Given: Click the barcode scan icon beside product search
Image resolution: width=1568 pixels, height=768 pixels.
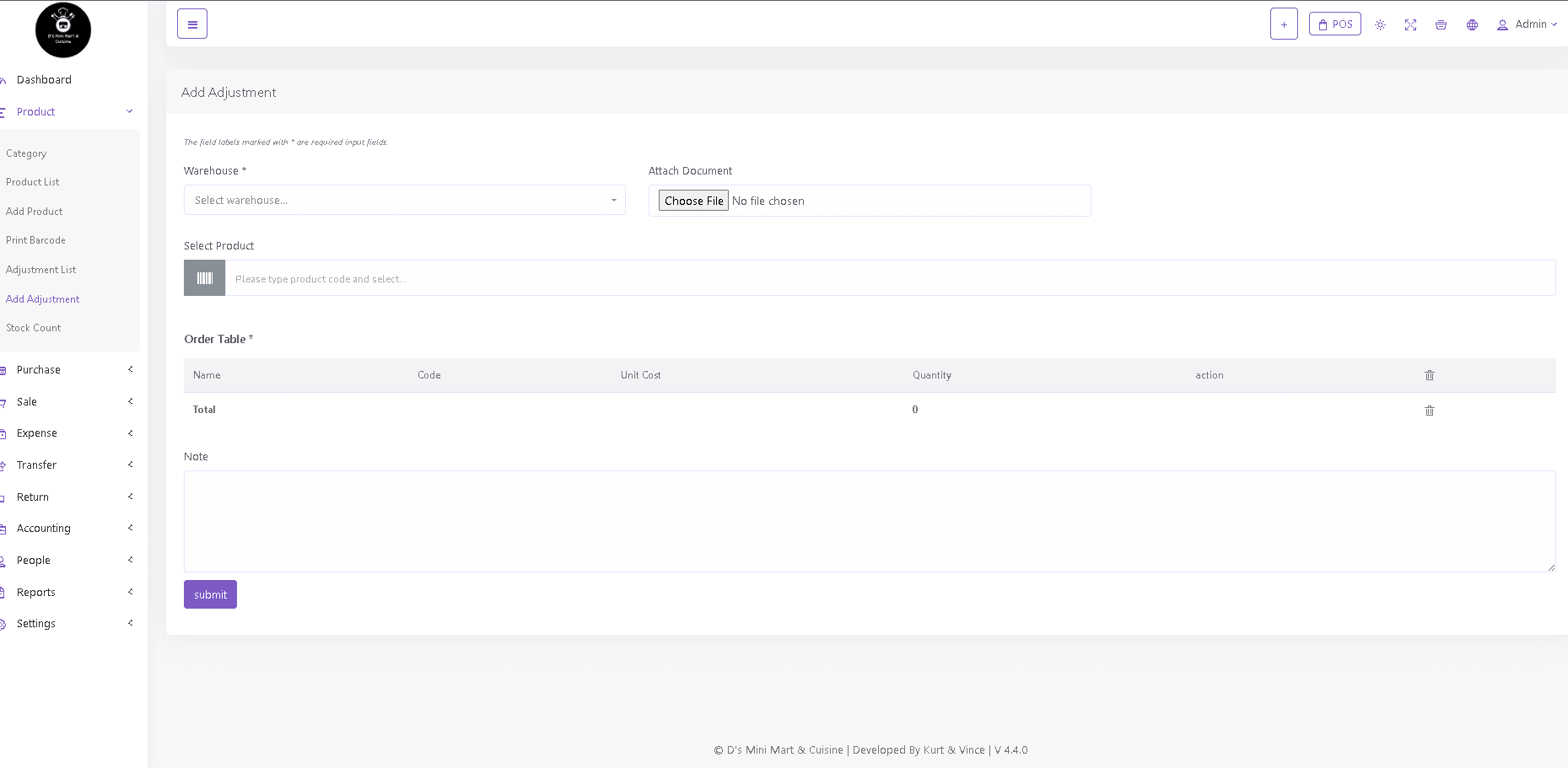Looking at the screenshot, I should pos(205,278).
